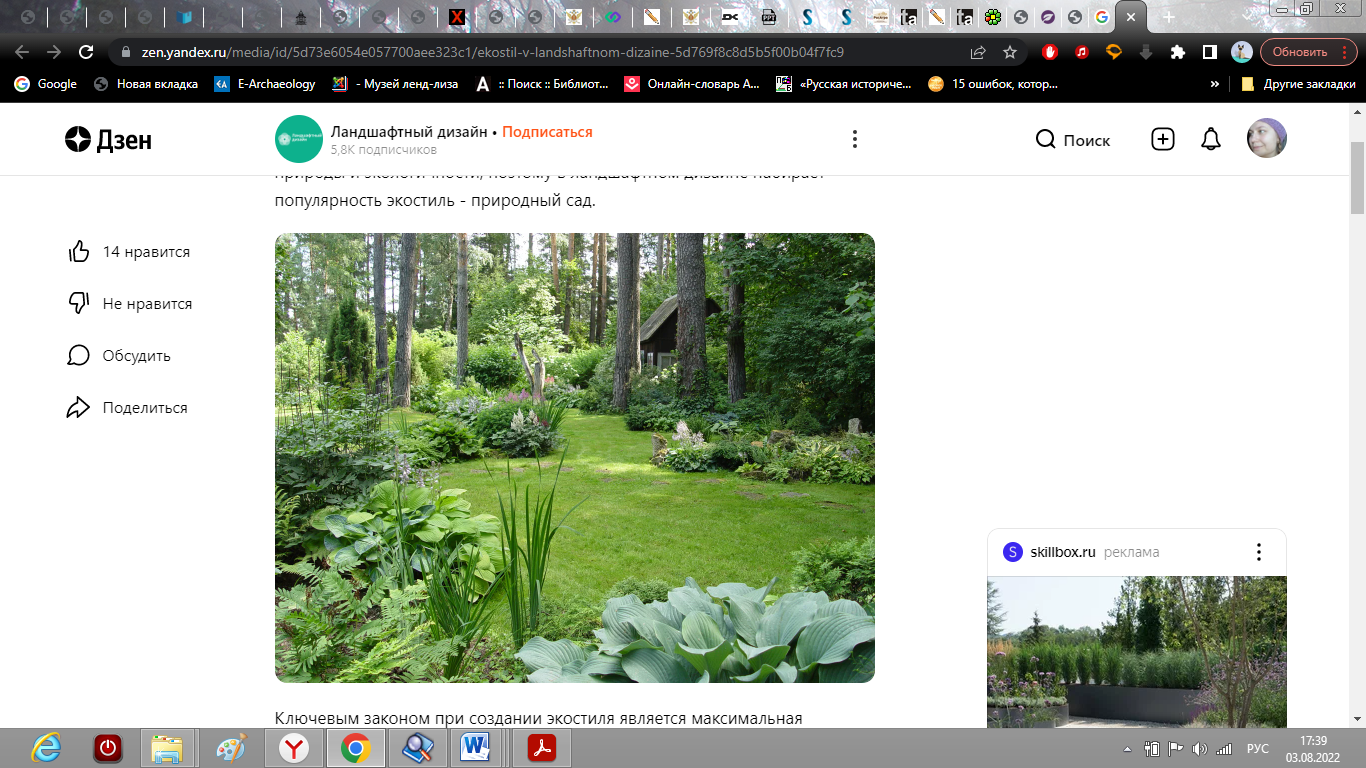Image resolution: width=1366 pixels, height=768 pixels.
Task: Reload the current page
Action: [x=86, y=52]
